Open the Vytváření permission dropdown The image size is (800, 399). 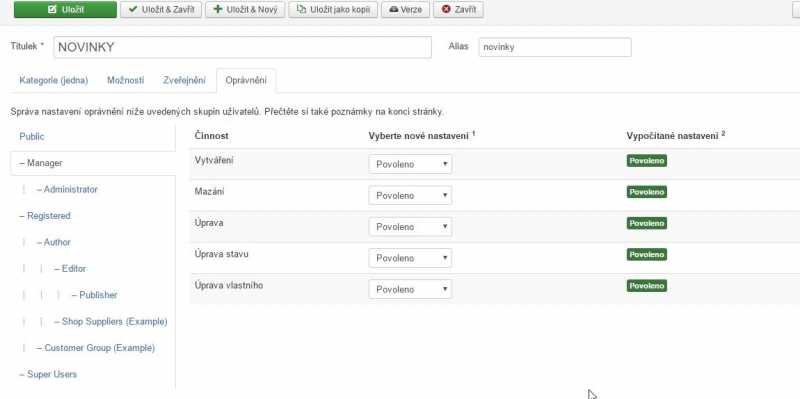pyautogui.click(x=410, y=164)
